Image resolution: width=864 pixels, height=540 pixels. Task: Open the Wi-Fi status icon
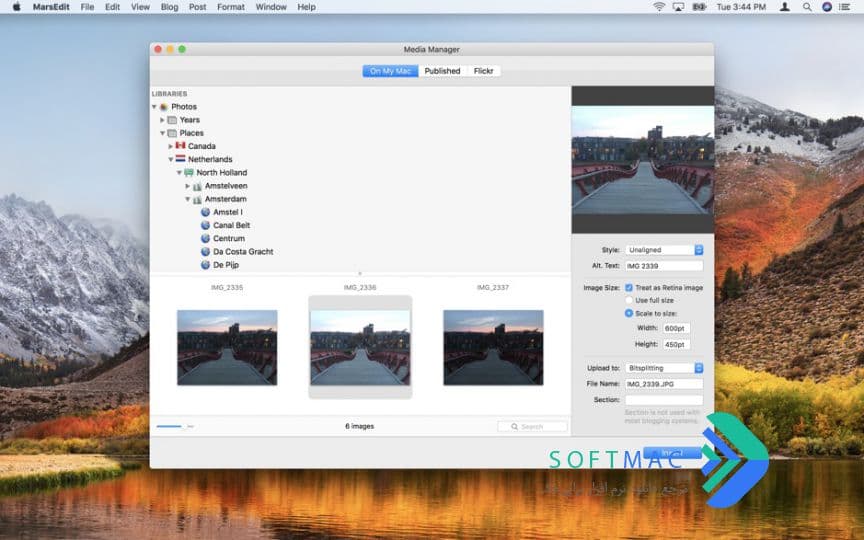point(658,7)
